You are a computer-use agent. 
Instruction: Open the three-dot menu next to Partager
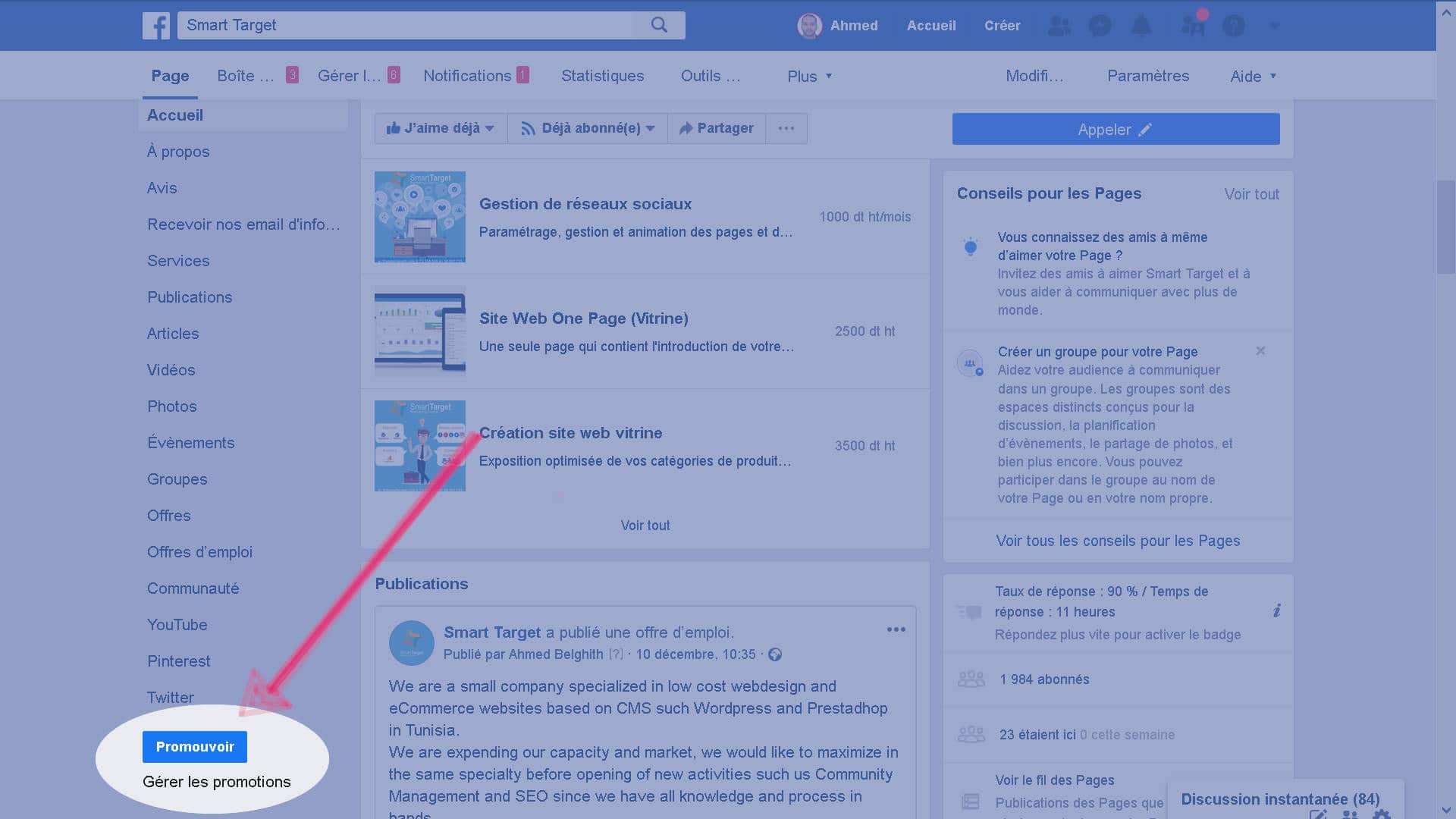click(786, 128)
